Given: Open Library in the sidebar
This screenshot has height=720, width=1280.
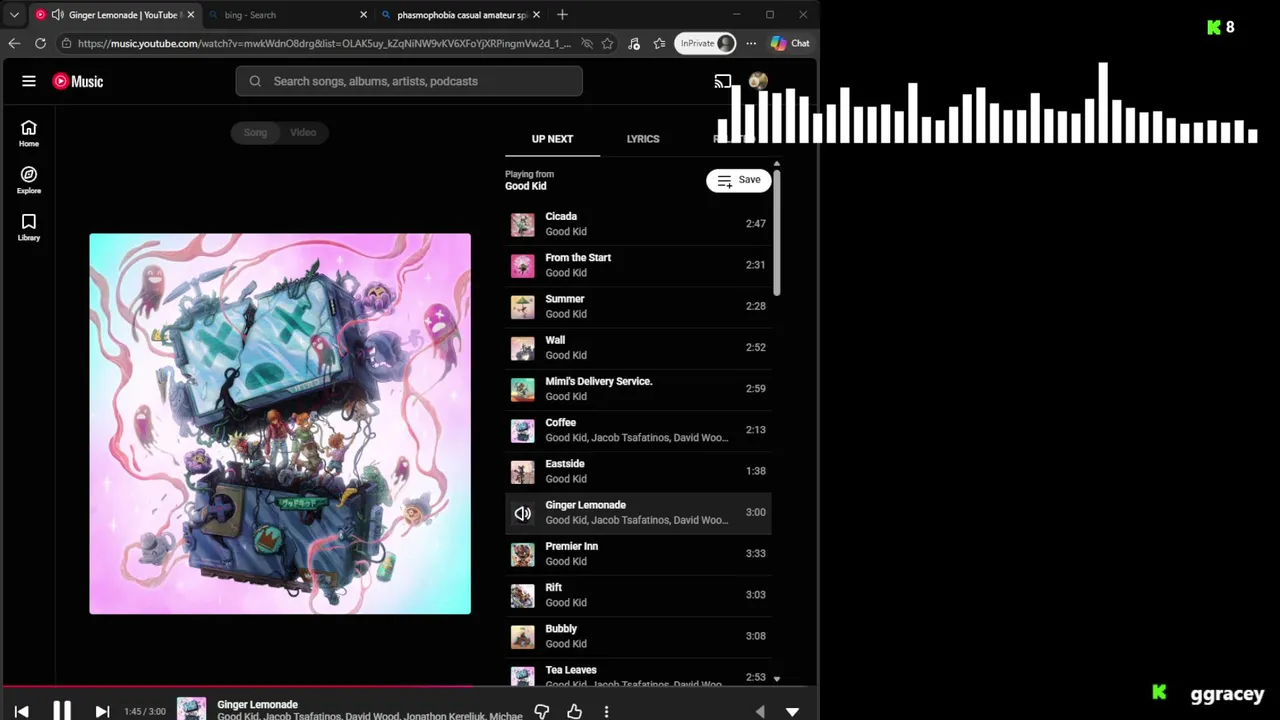Looking at the screenshot, I should [29, 227].
